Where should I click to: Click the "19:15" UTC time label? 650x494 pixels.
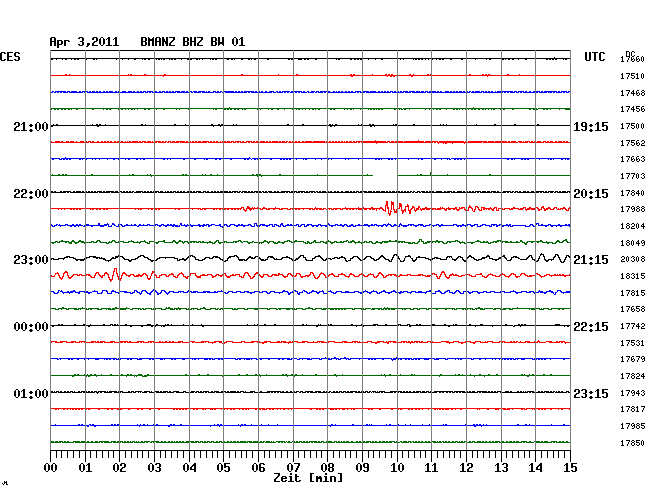(591, 127)
